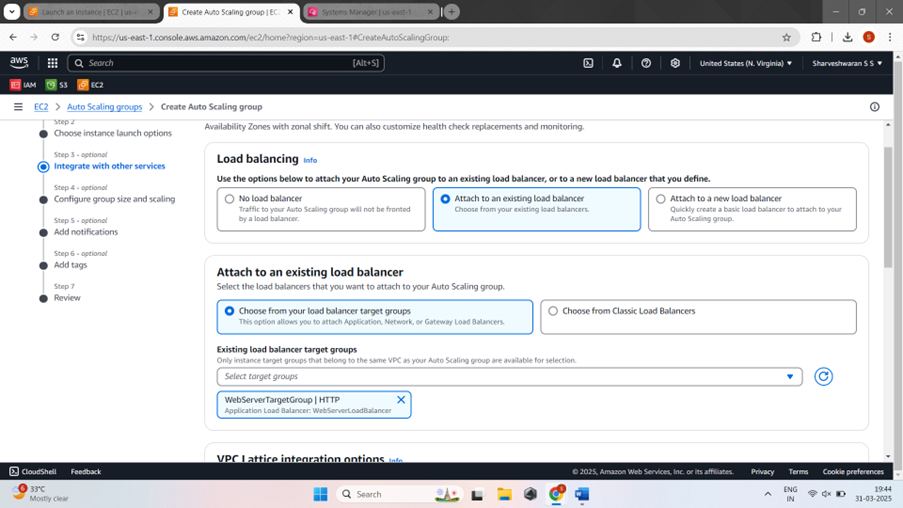
Task: Open Chrome three-dot menu
Action: tap(890, 37)
